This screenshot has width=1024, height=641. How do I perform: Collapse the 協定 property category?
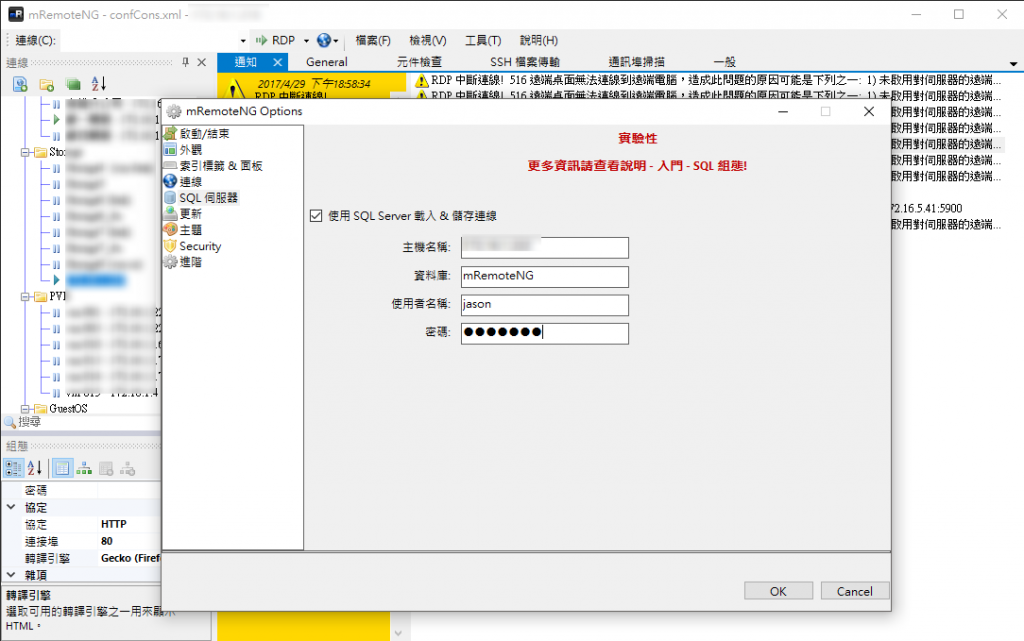(11, 507)
